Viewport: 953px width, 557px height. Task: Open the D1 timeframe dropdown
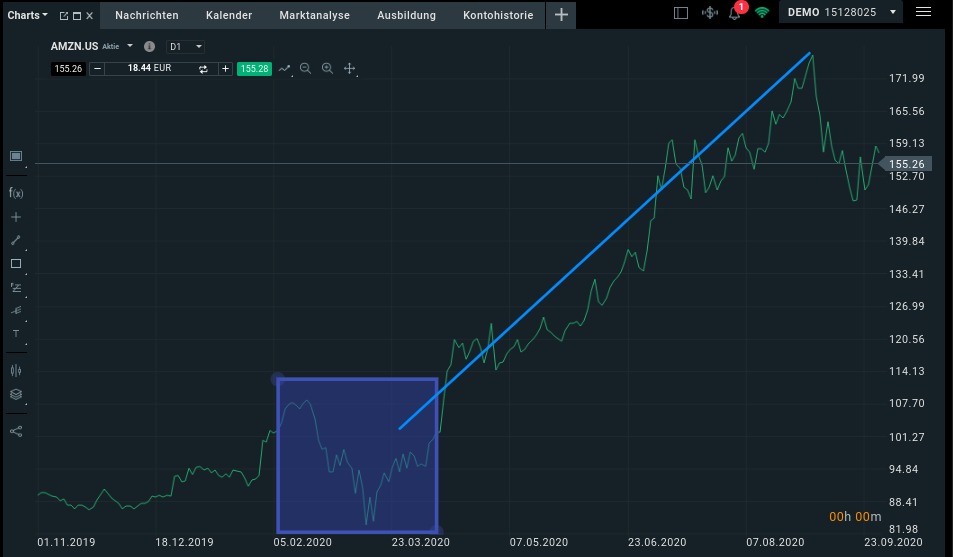[x=185, y=47]
